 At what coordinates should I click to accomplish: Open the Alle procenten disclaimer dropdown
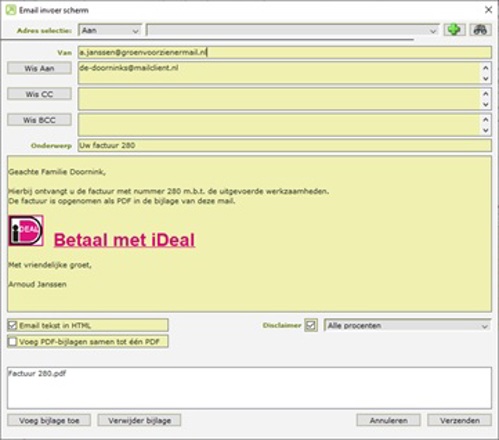pos(407,326)
